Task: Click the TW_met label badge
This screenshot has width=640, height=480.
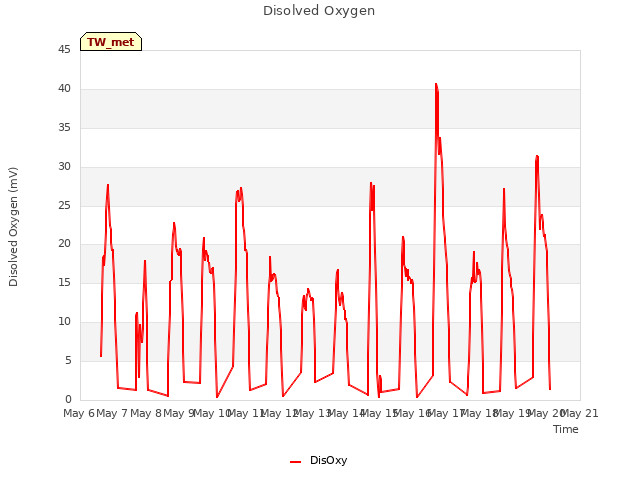Action: tap(111, 42)
